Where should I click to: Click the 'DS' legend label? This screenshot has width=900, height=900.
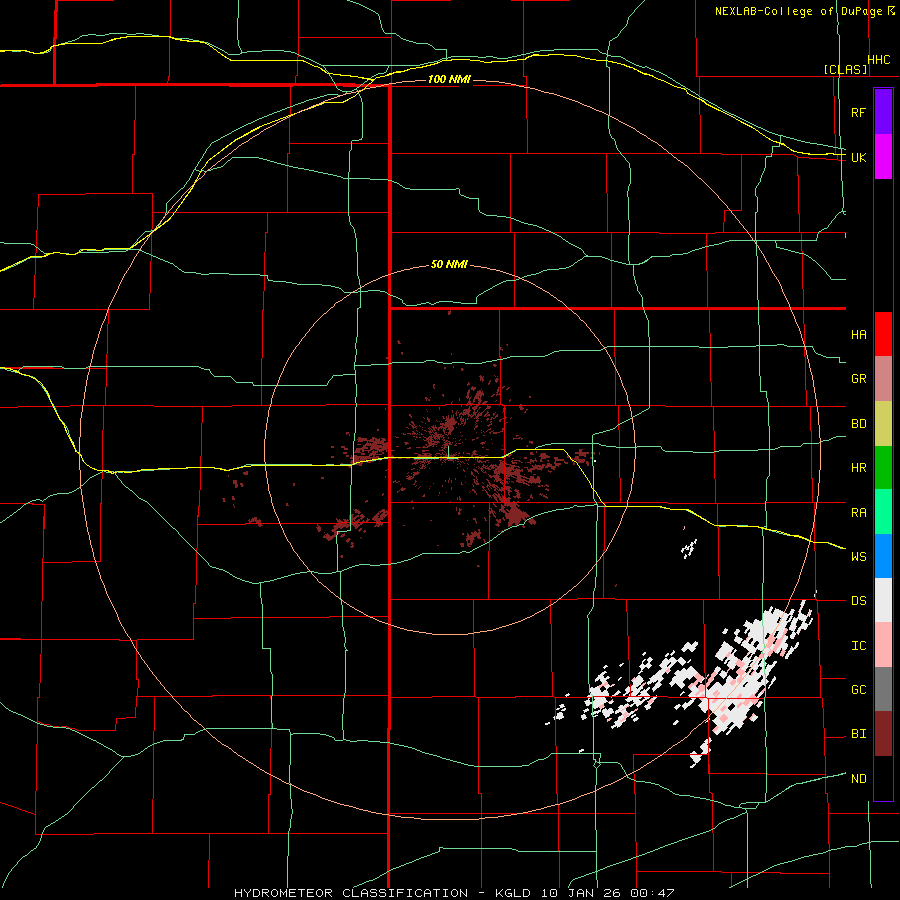[x=858, y=601]
